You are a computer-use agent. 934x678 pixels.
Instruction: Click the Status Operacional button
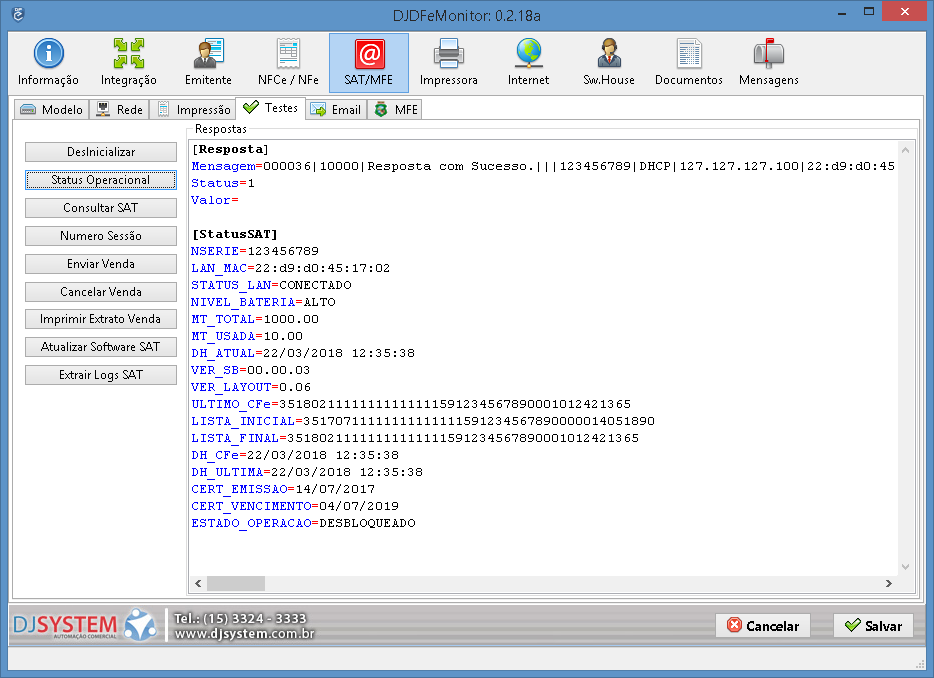(101, 180)
